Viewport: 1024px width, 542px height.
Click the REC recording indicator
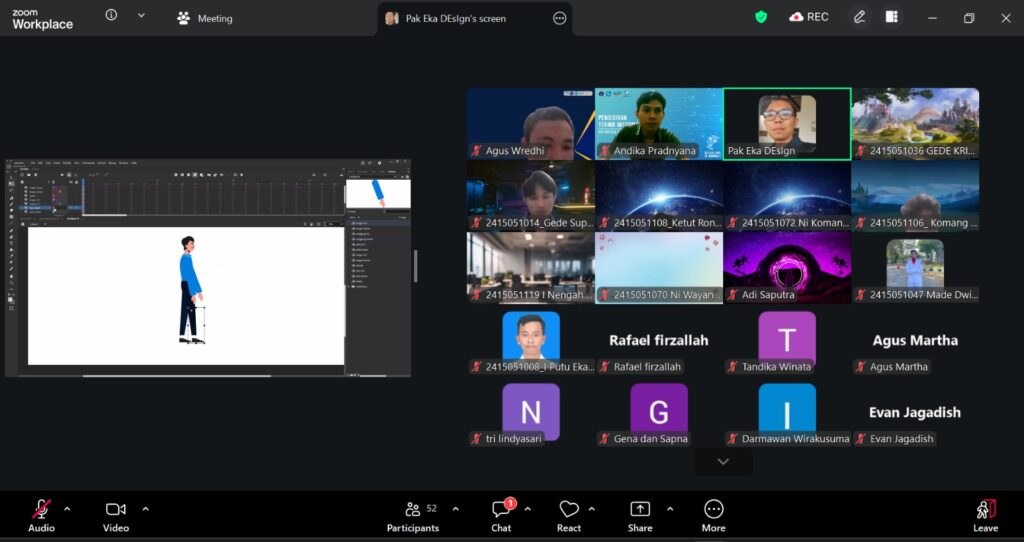809,17
